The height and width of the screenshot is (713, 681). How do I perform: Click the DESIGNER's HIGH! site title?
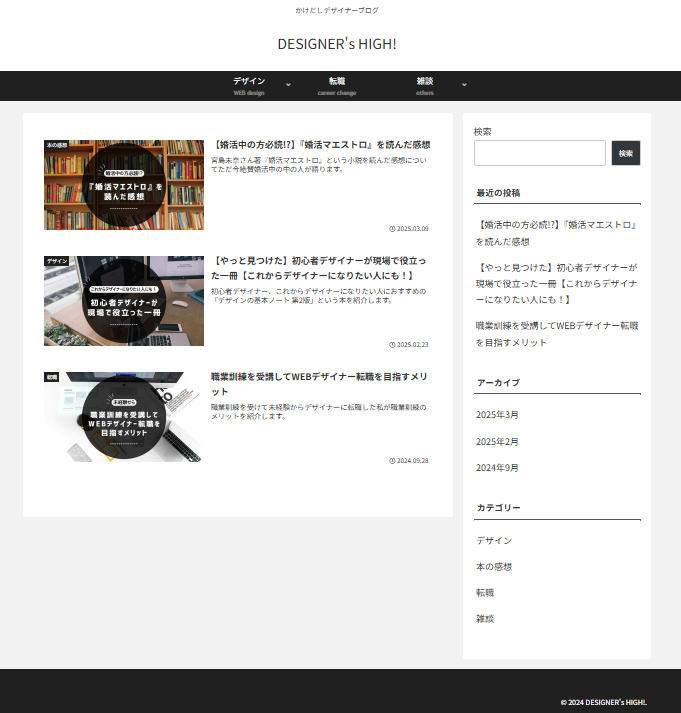click(337, 44)
